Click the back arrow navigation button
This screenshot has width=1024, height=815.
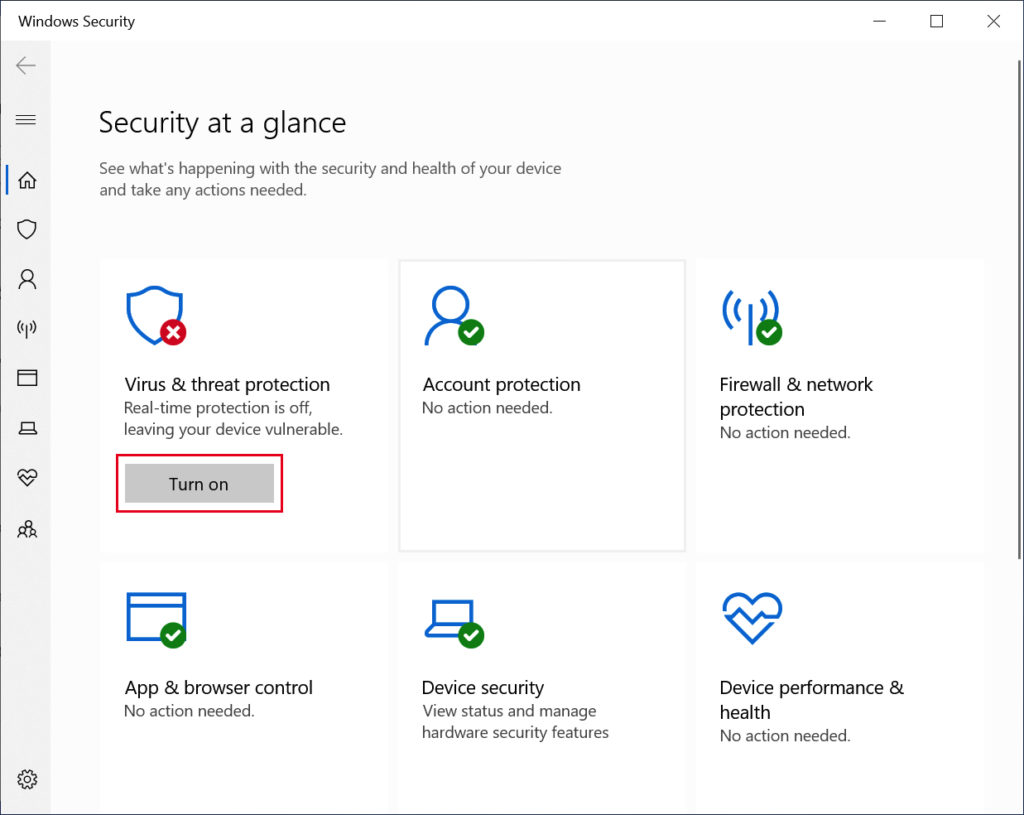click(x=25, y=65)
